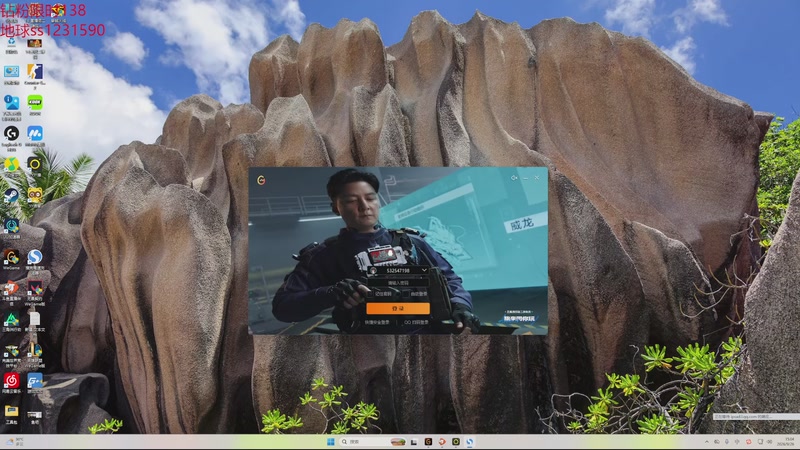800x450 pixels.
Task: Launch NetEase Cloud Music shortcut
Action: (x=11, y=382)
